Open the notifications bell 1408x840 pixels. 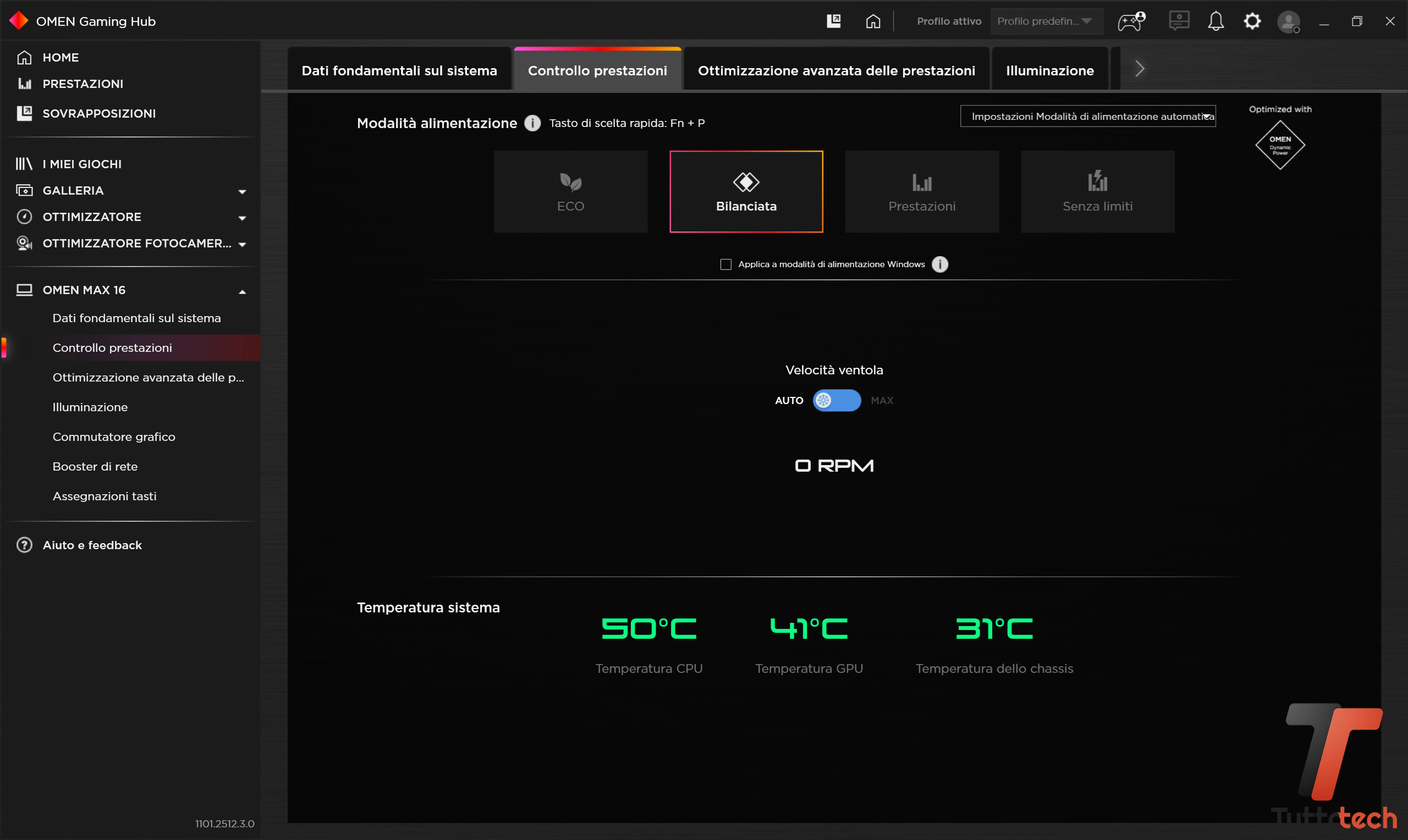pos(1215,21)
